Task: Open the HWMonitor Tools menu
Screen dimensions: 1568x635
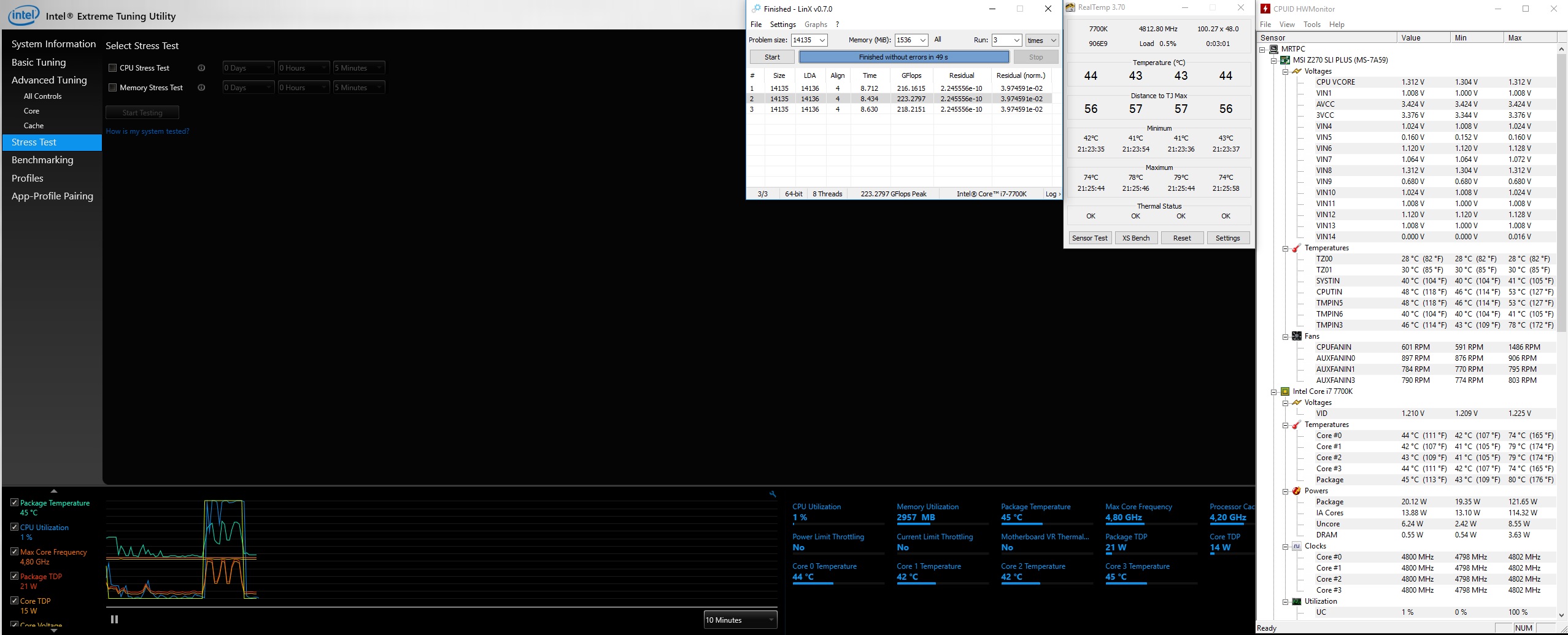Action: [1312, 25]
